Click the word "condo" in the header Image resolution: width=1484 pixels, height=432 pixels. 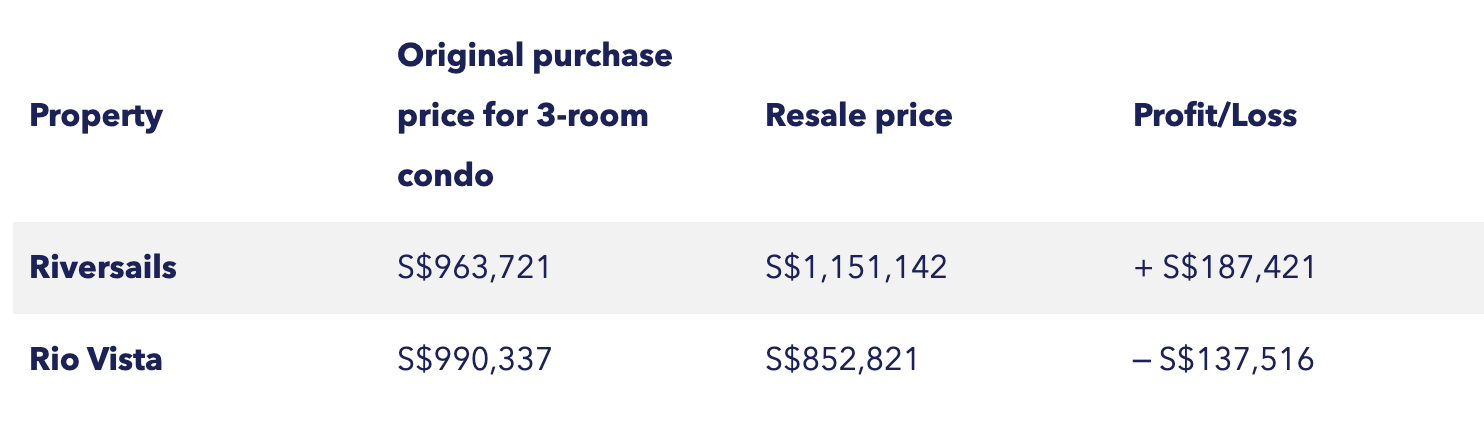pos(445,176)
